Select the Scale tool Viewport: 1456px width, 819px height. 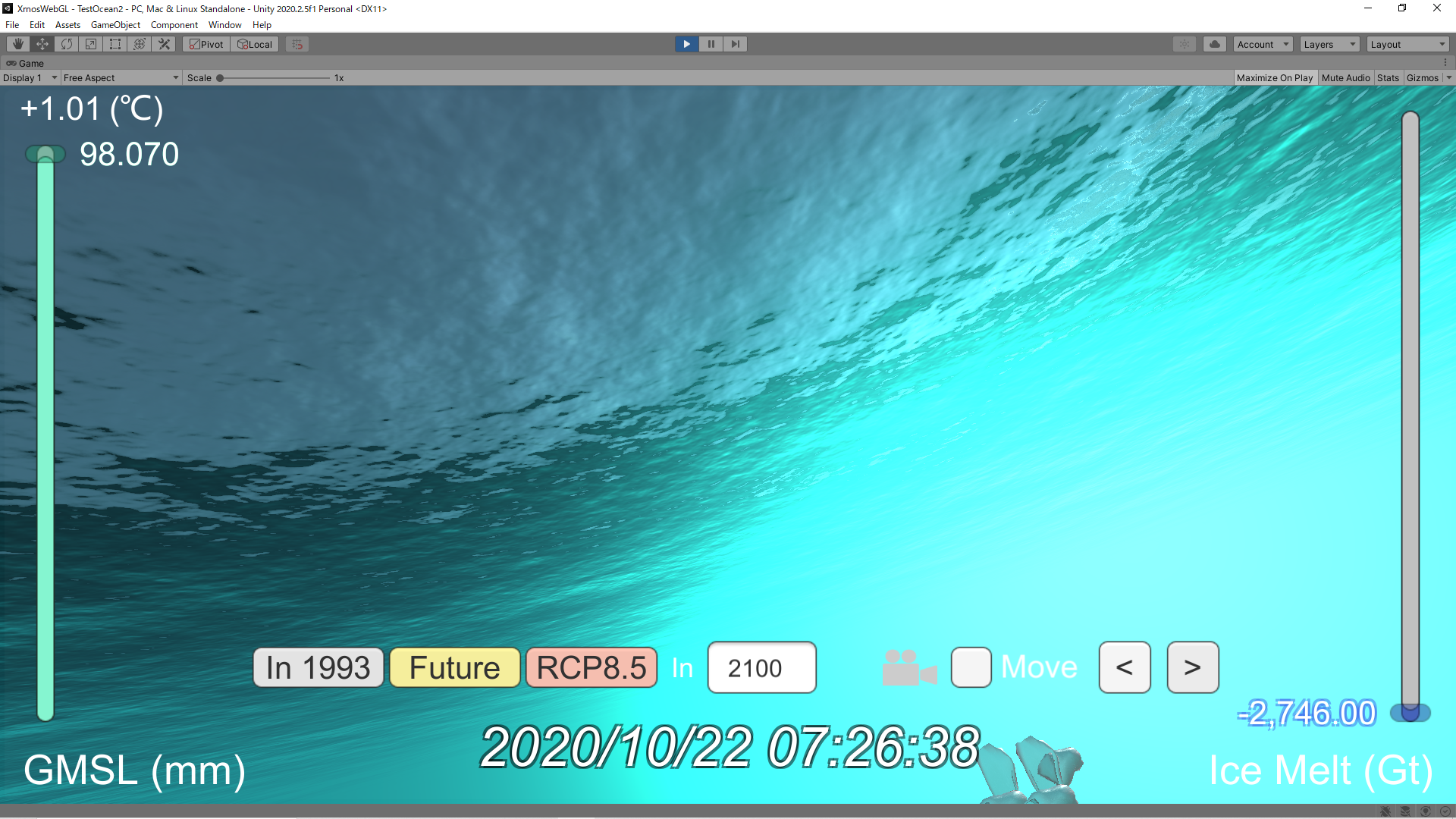coord(91,44)
